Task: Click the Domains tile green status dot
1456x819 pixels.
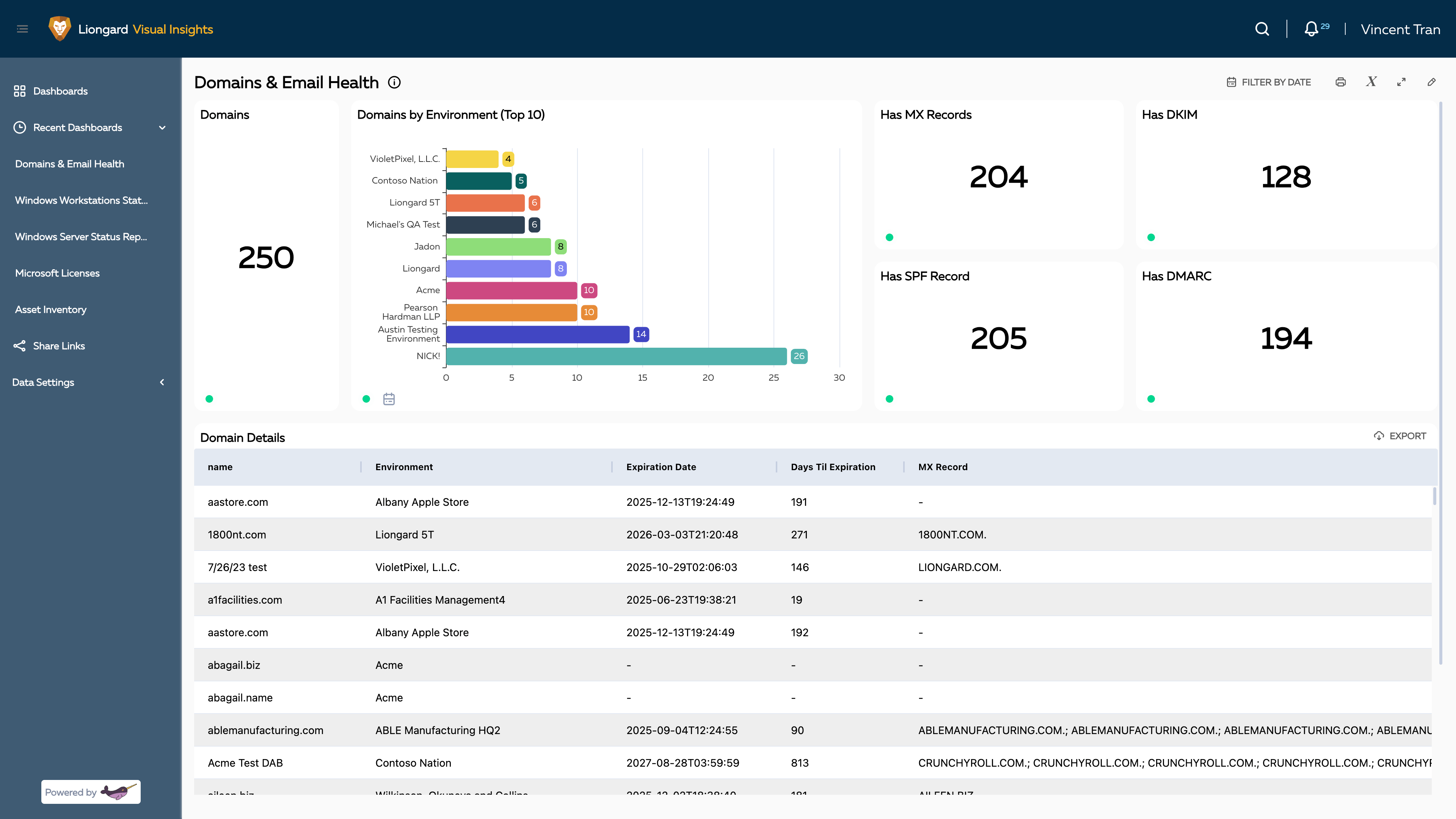Action: click(209, 399)
